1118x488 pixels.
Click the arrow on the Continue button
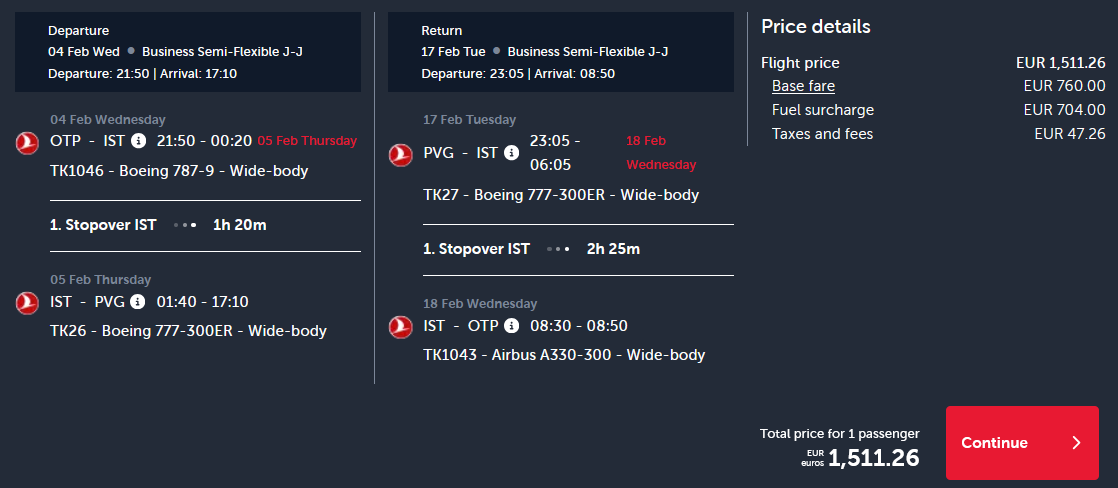tap(1076, 443)
